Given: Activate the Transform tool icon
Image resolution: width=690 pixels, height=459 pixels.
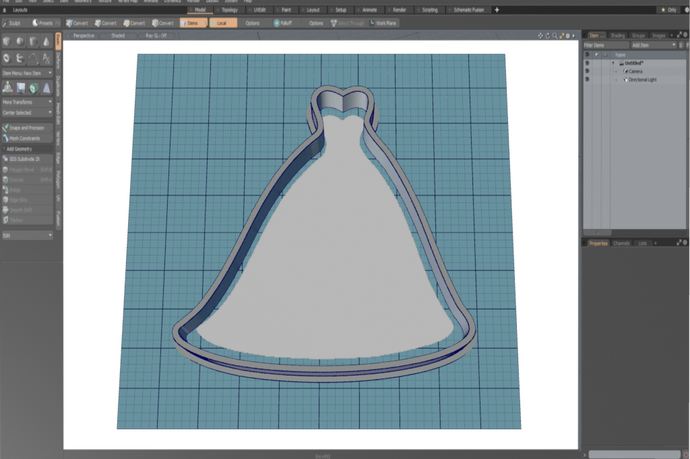Looking at the screenshot, I should click(x=7, y=88).
